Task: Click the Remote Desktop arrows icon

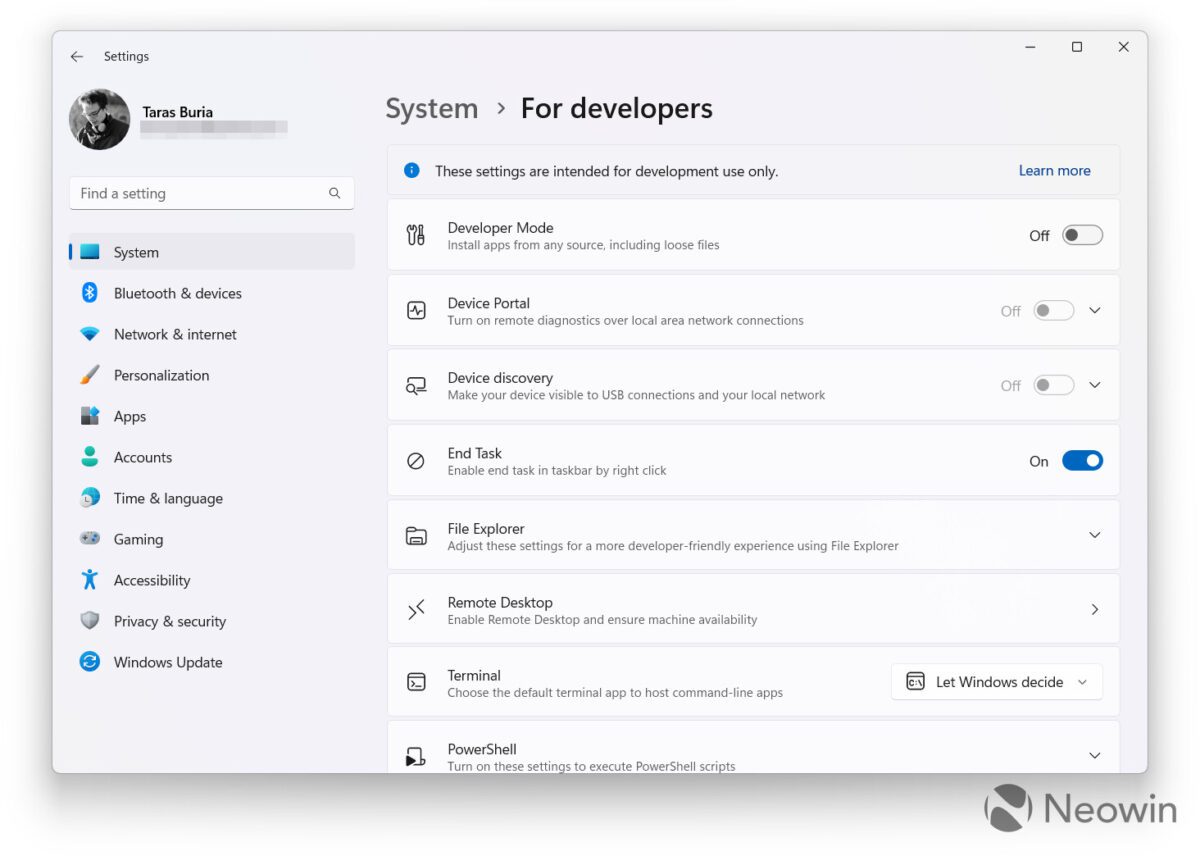Action: tap(416, 610)
